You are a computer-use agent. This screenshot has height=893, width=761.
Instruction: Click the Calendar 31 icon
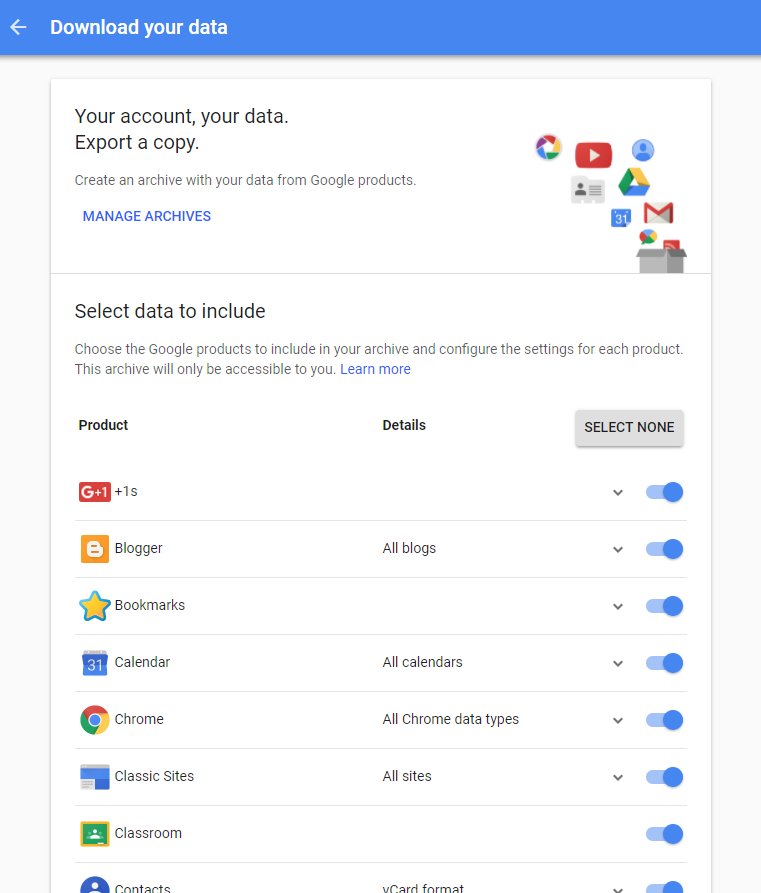click(x=95, y=663)
